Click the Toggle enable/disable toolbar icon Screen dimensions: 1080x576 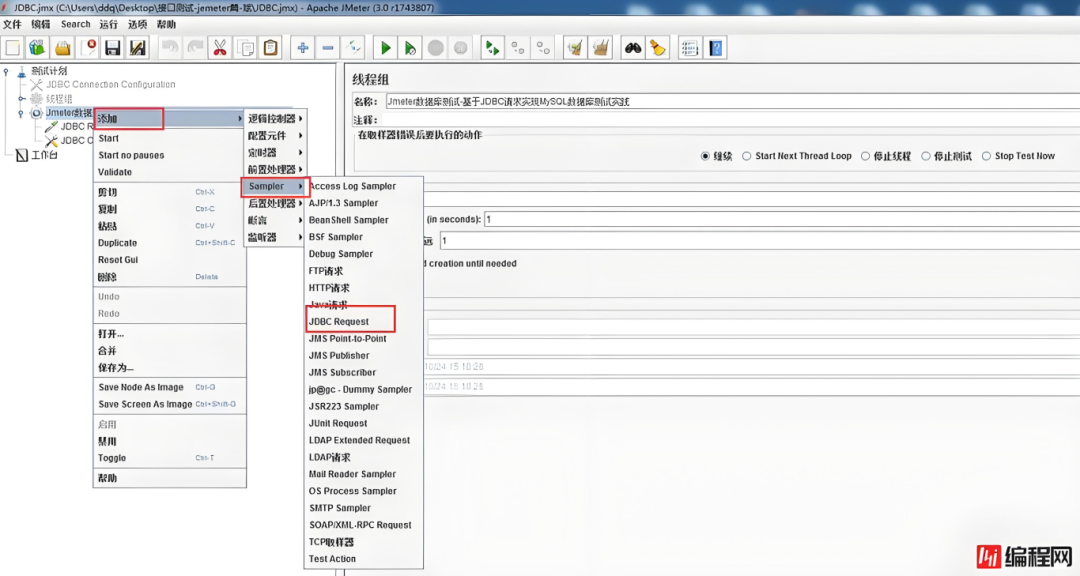(x=353, y=48)
